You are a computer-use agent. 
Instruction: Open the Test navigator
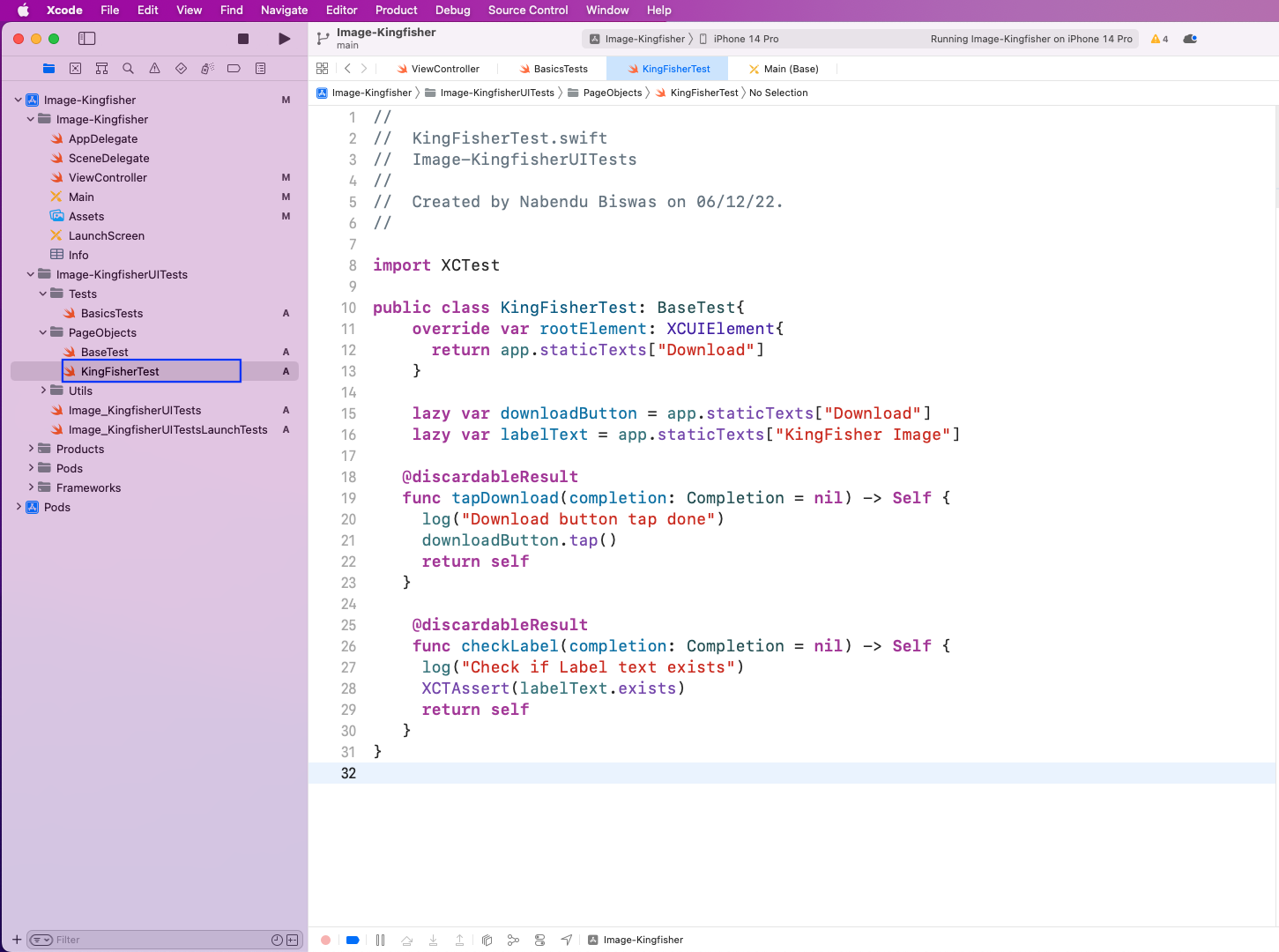[x=182, y=69]
